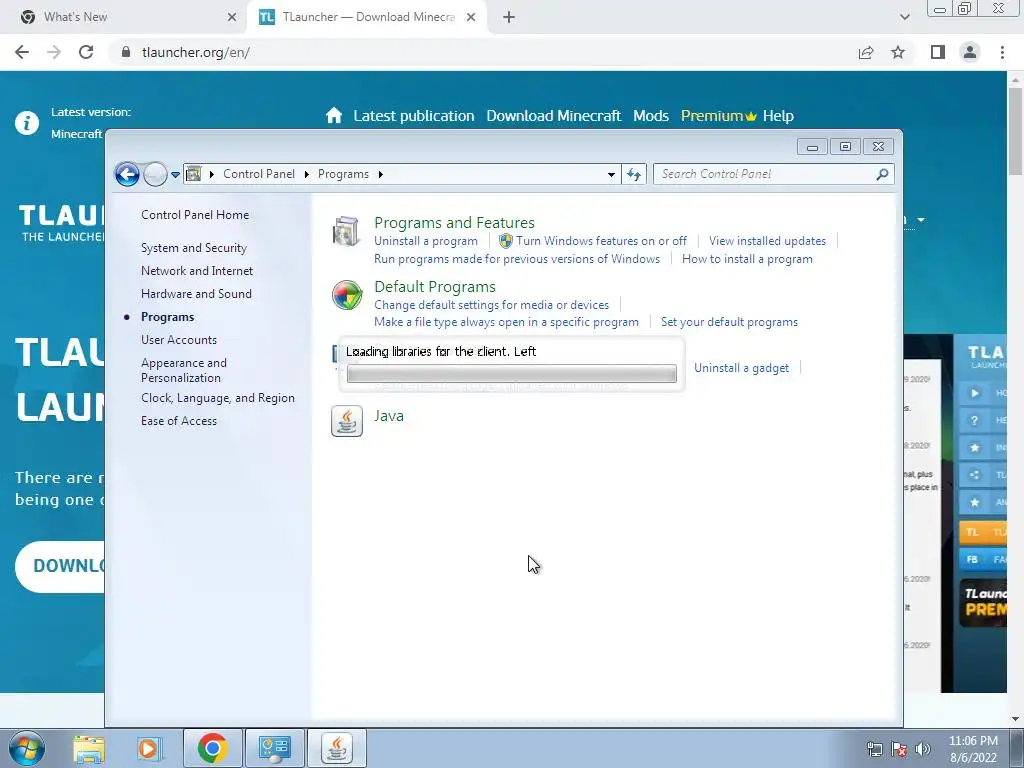Open Chrome profile avatar icon
1024x768 pixels.
(970, 52)
